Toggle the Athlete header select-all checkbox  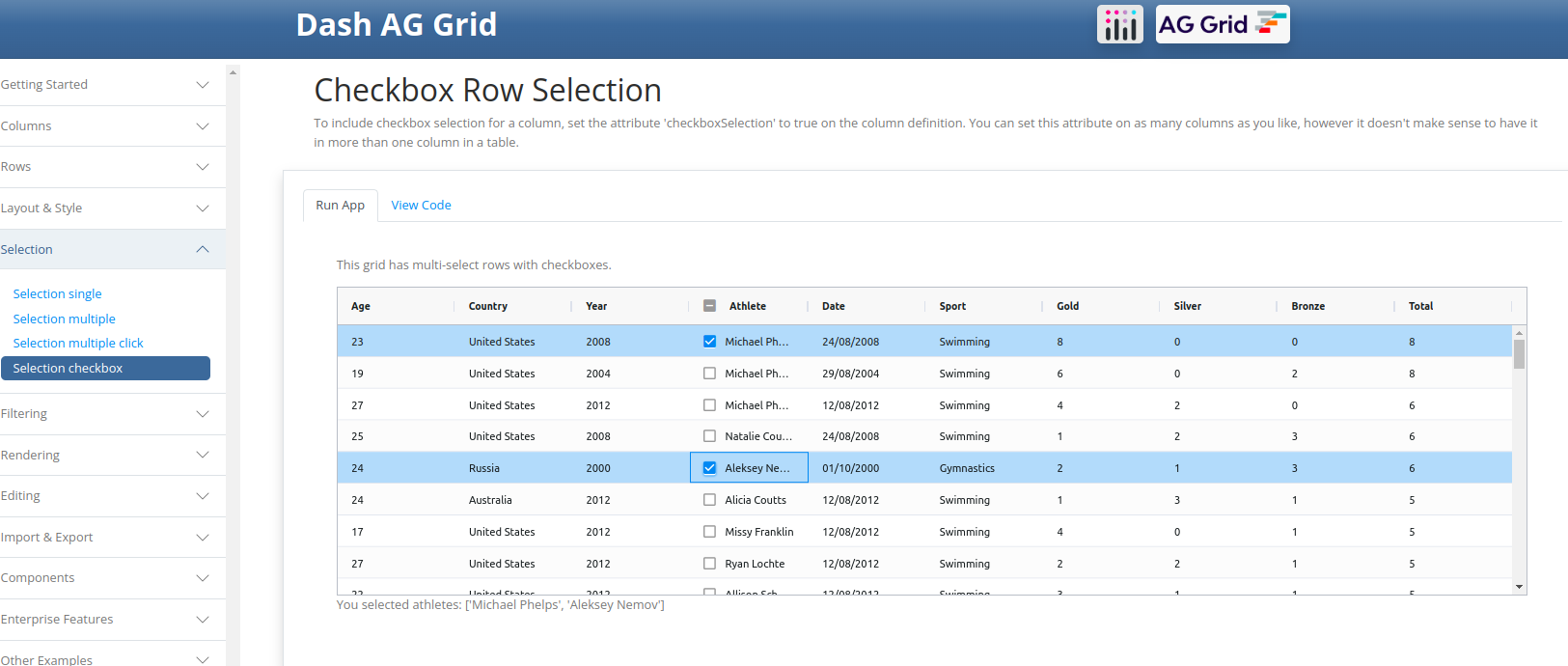[x=709, y=306]
